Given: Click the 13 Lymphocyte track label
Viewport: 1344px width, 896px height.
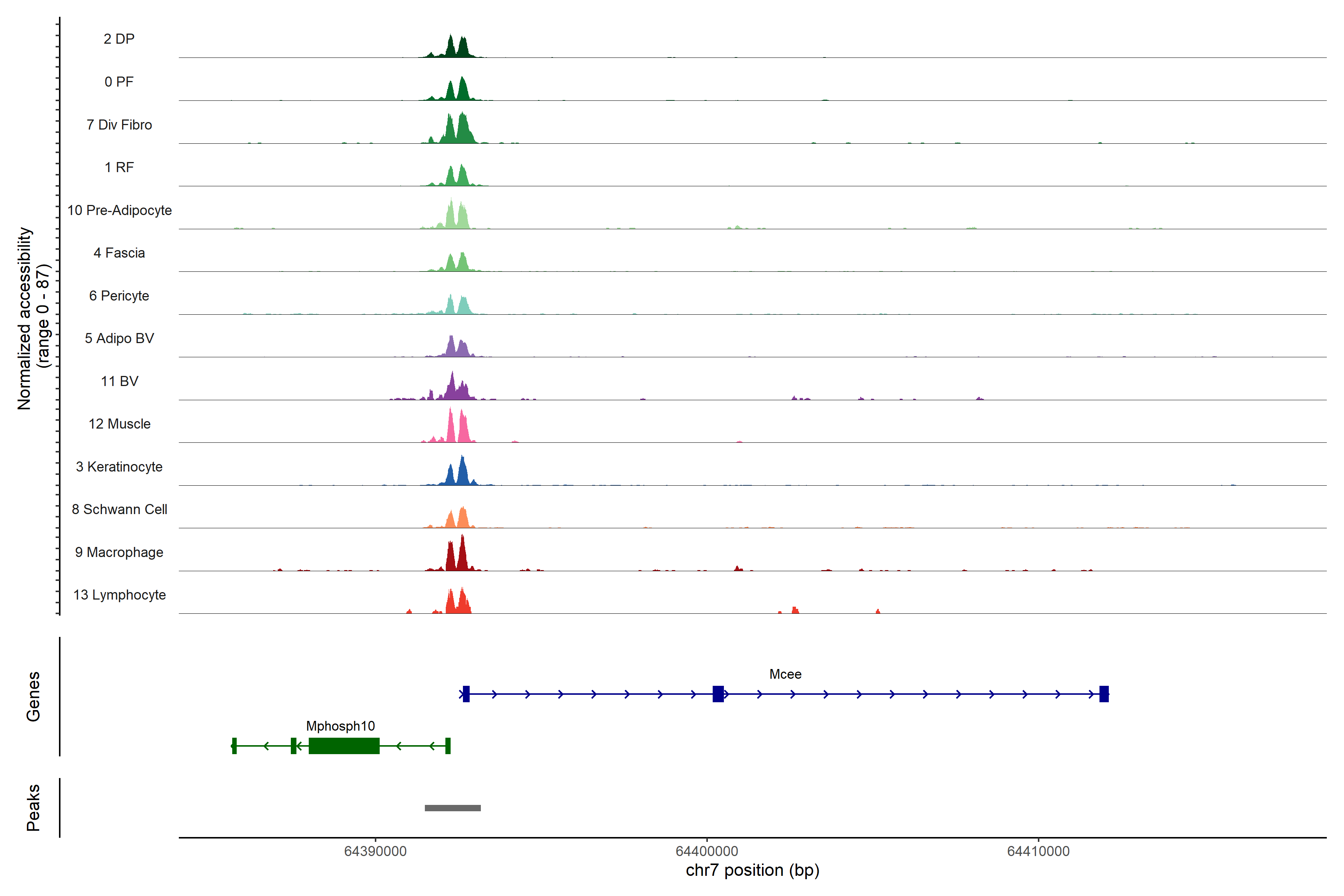Looking at the screenshot, I should click(119, 595).
